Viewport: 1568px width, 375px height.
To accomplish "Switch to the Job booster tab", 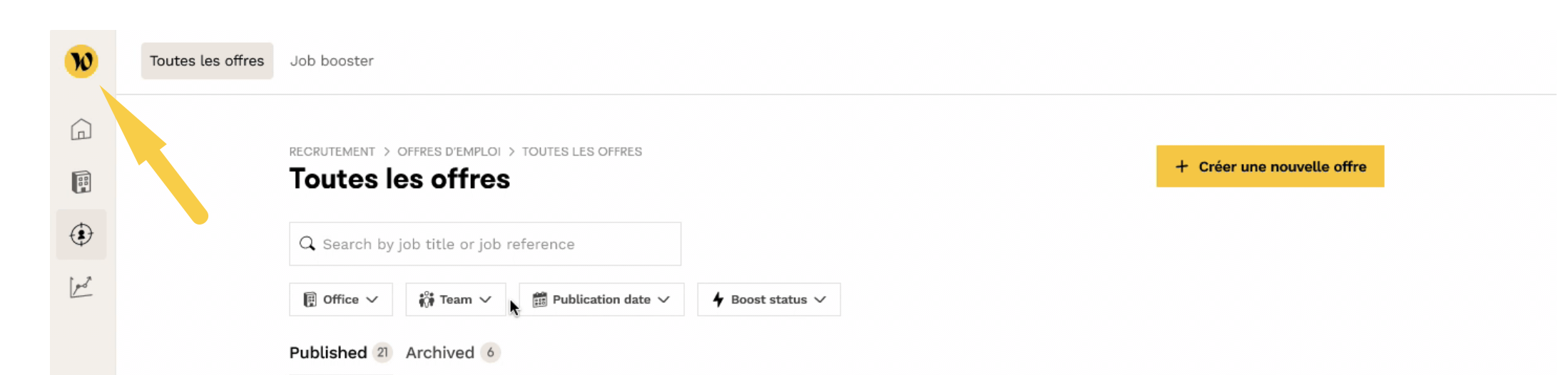I will click(332, 61).
